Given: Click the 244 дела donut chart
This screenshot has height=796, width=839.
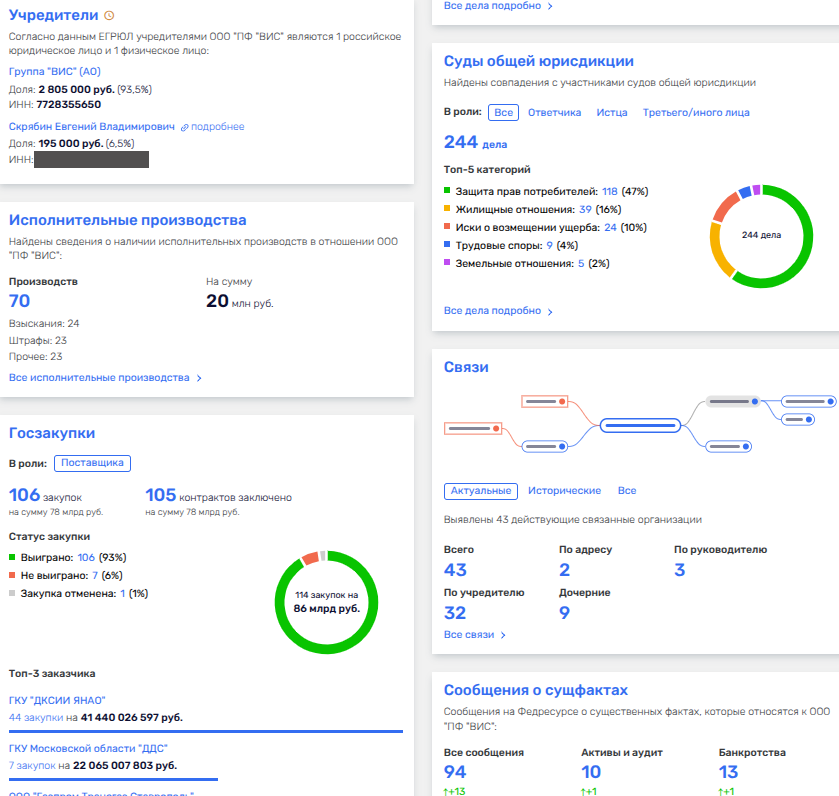Looking at the screenshot, I should [x=761, y=236].
